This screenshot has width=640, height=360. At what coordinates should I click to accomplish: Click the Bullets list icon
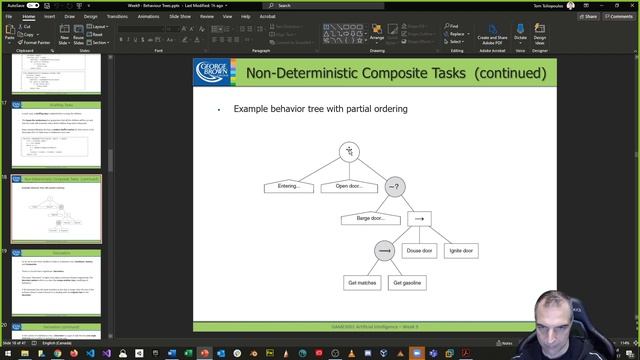click(x=215, y=29)
